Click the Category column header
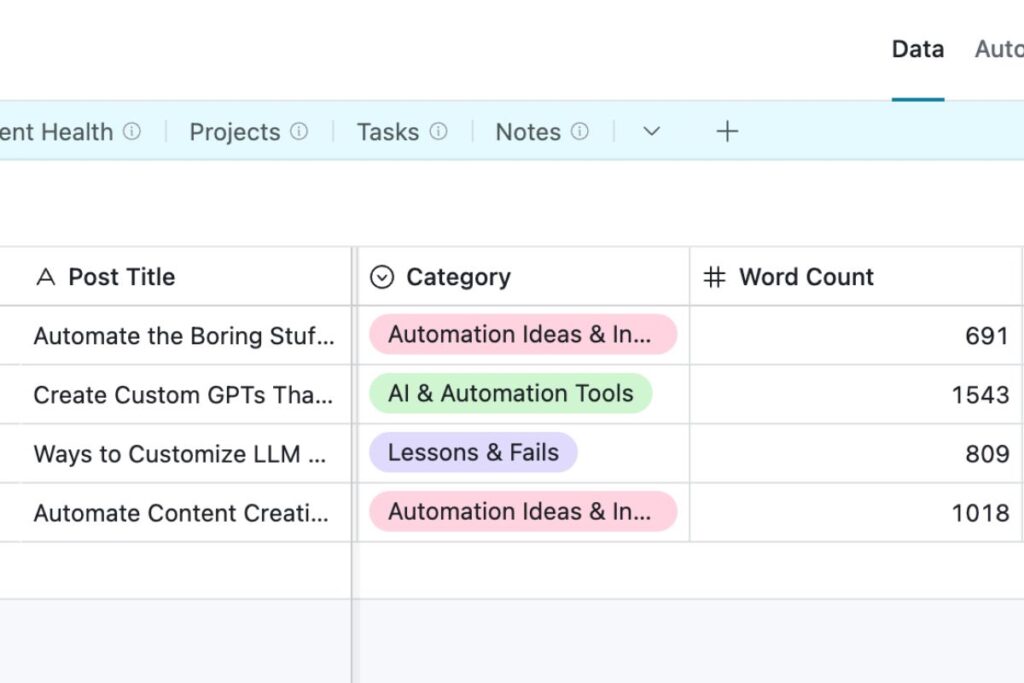Screen dimensions: 1024x683 523,277
